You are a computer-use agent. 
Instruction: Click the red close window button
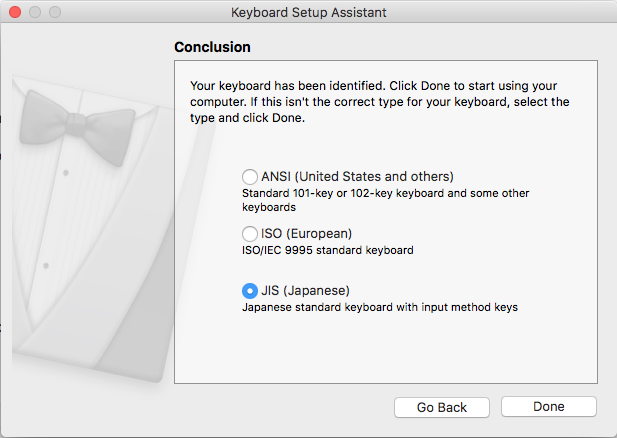click(15, 12)
